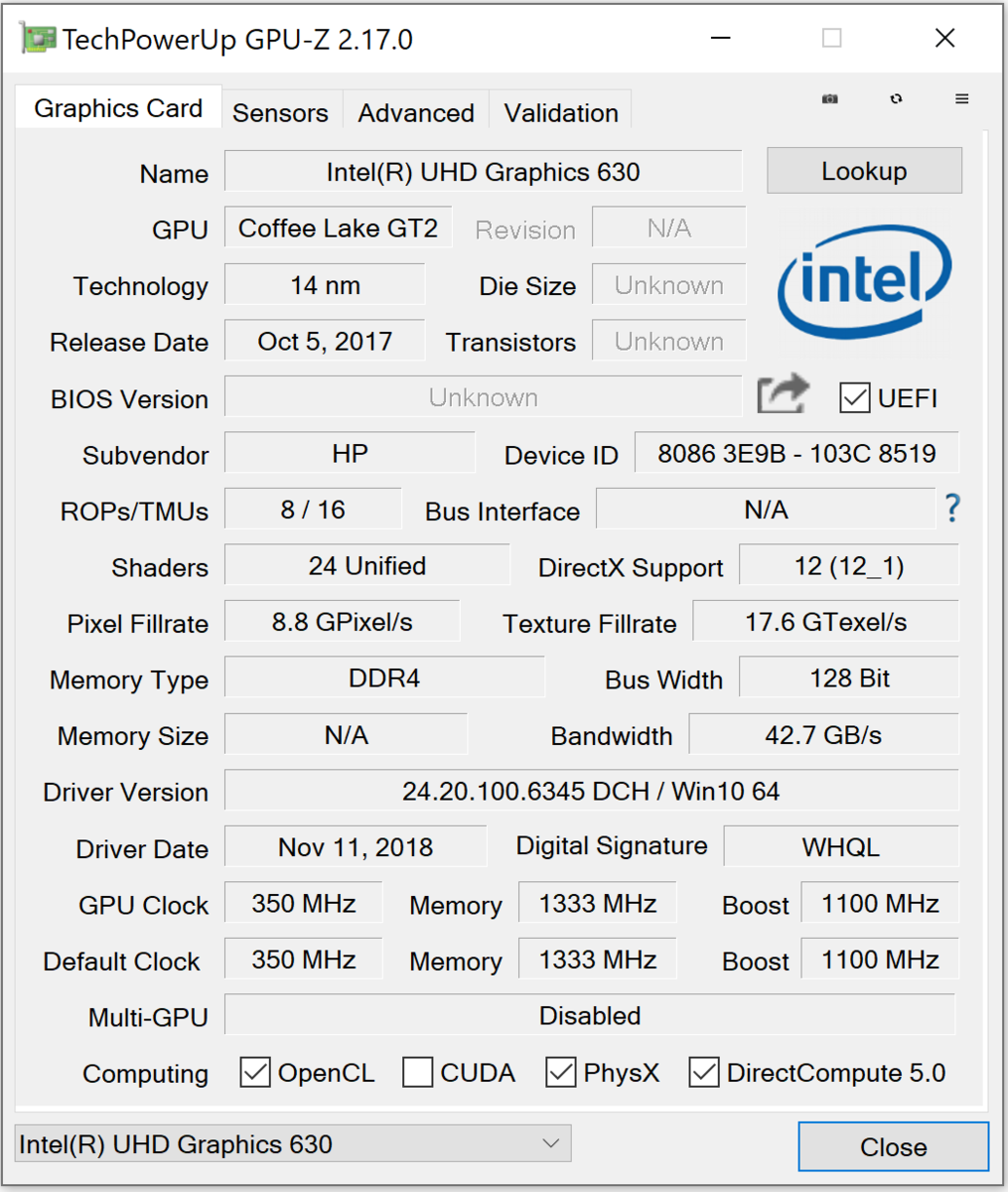1008x1192 pixels.
Task: Click the screenshot camera icon
Action: point(830,99)
